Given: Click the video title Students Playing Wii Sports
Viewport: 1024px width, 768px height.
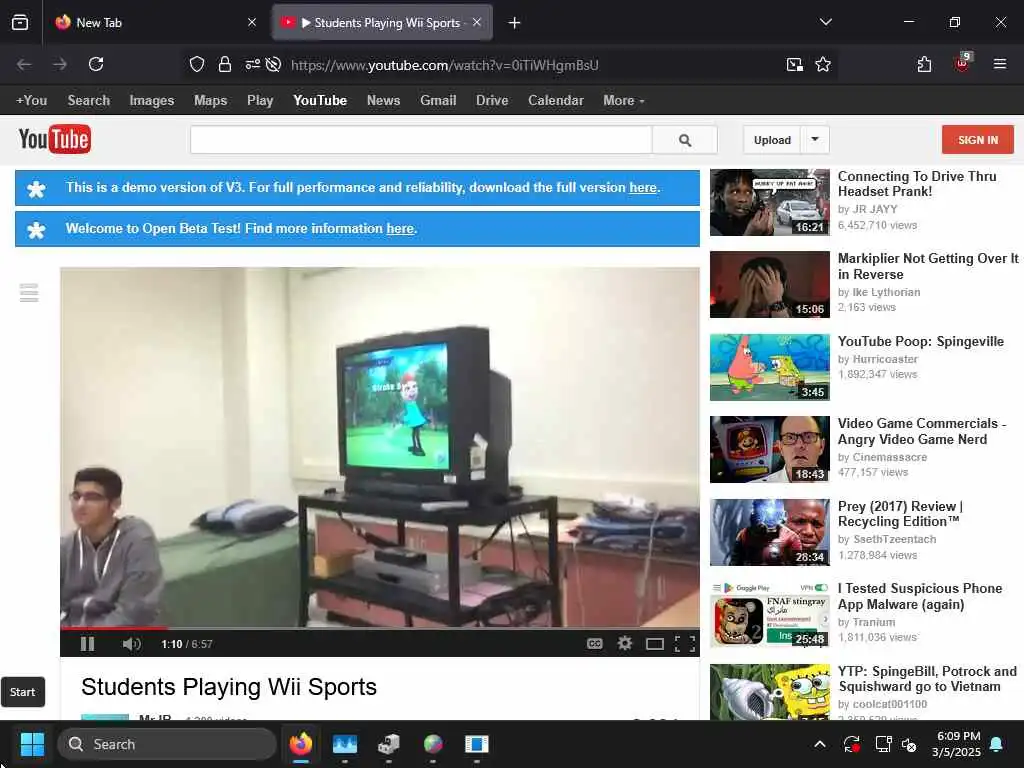Looking at the screenshot, I should [x=229, y=687].
